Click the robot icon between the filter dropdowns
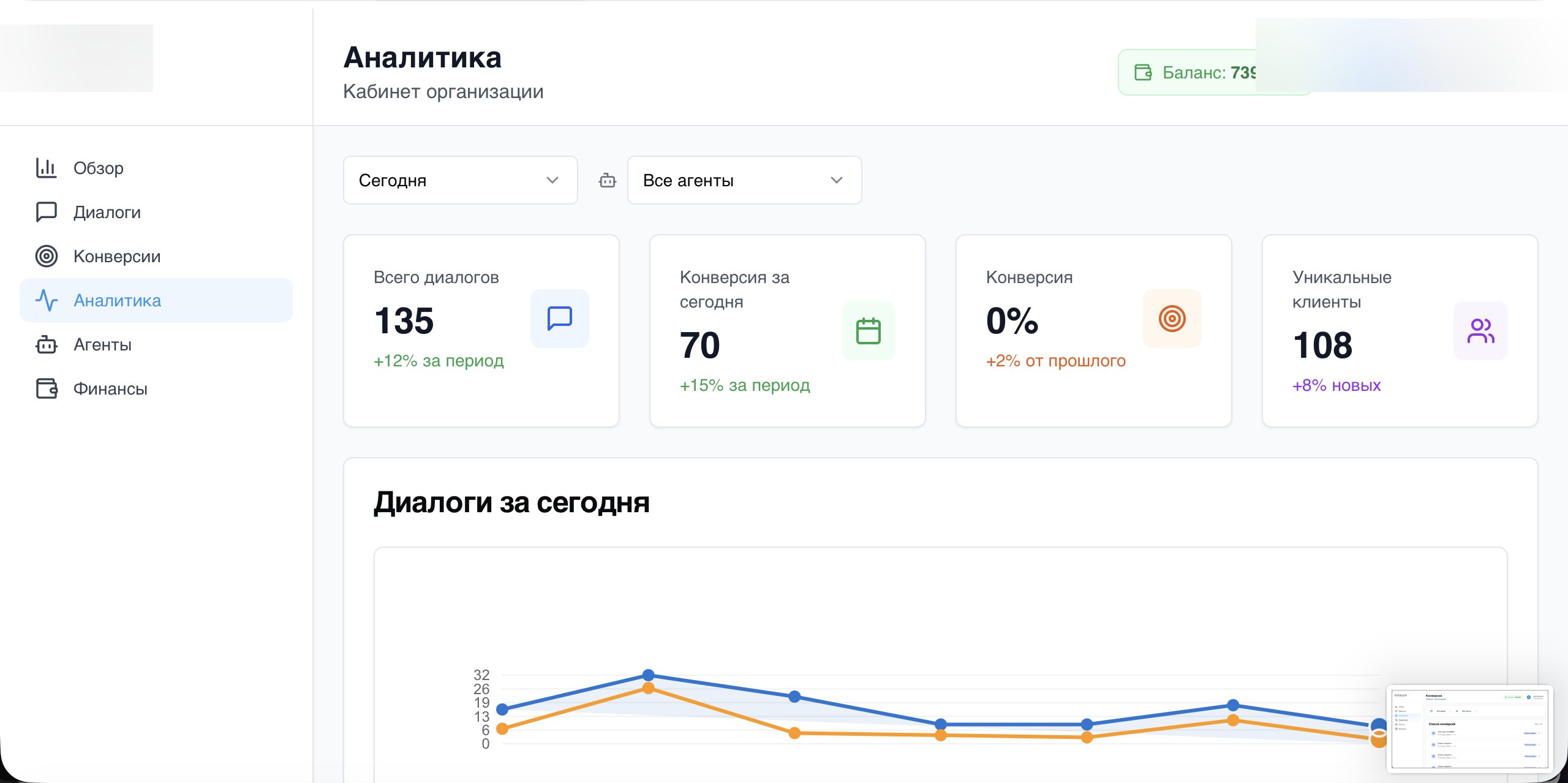Screen dimensions: 1568x783 click(x=606, y=180)
